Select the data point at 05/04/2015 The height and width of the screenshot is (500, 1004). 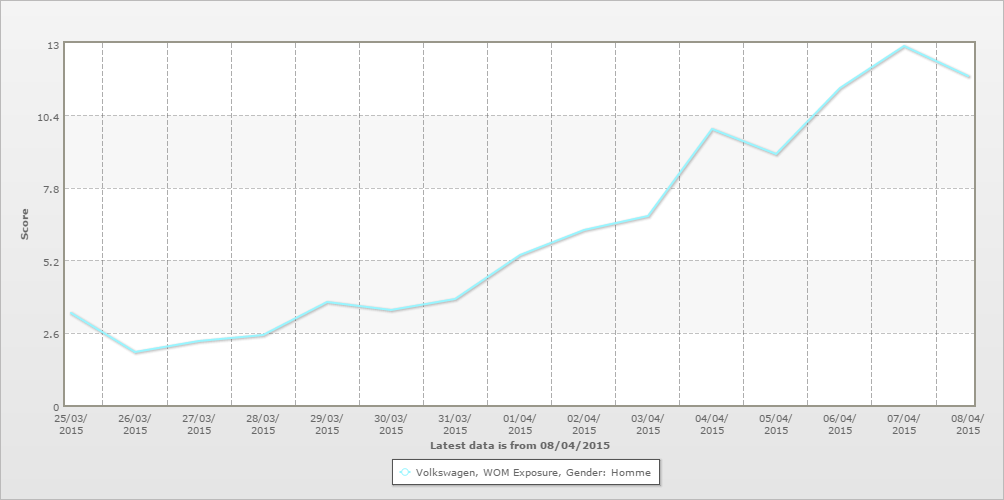tap(776, 155)
